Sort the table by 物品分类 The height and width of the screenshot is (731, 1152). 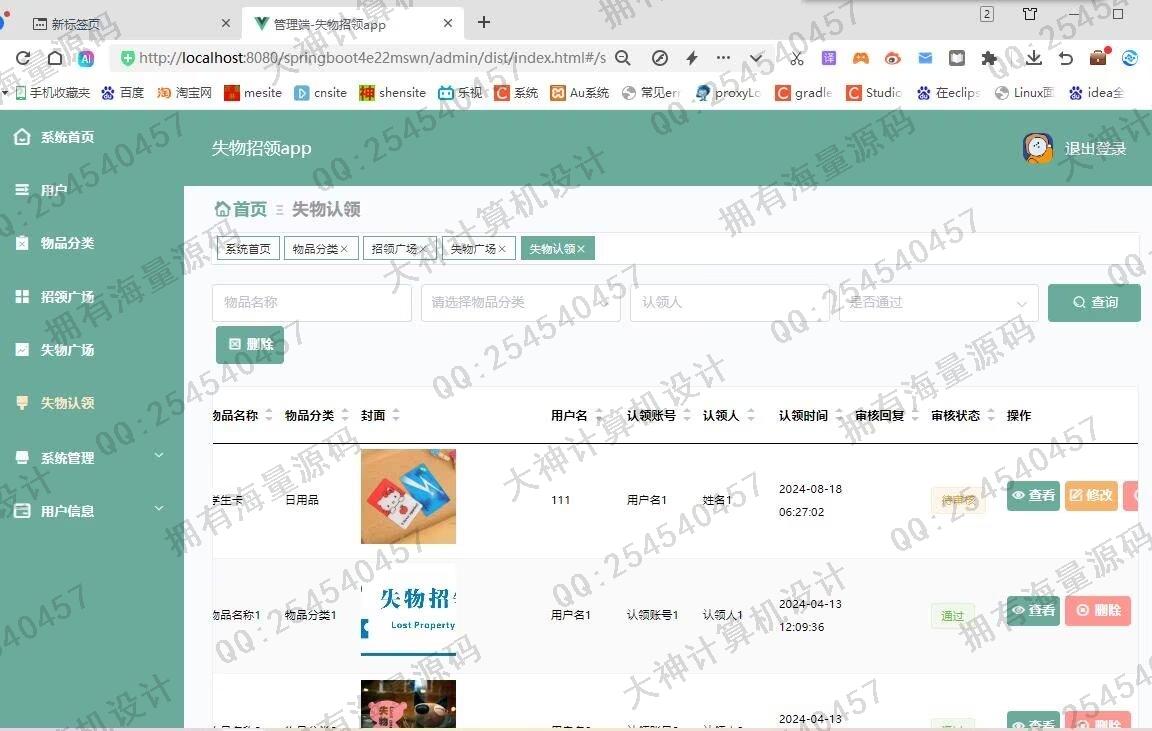345,415
